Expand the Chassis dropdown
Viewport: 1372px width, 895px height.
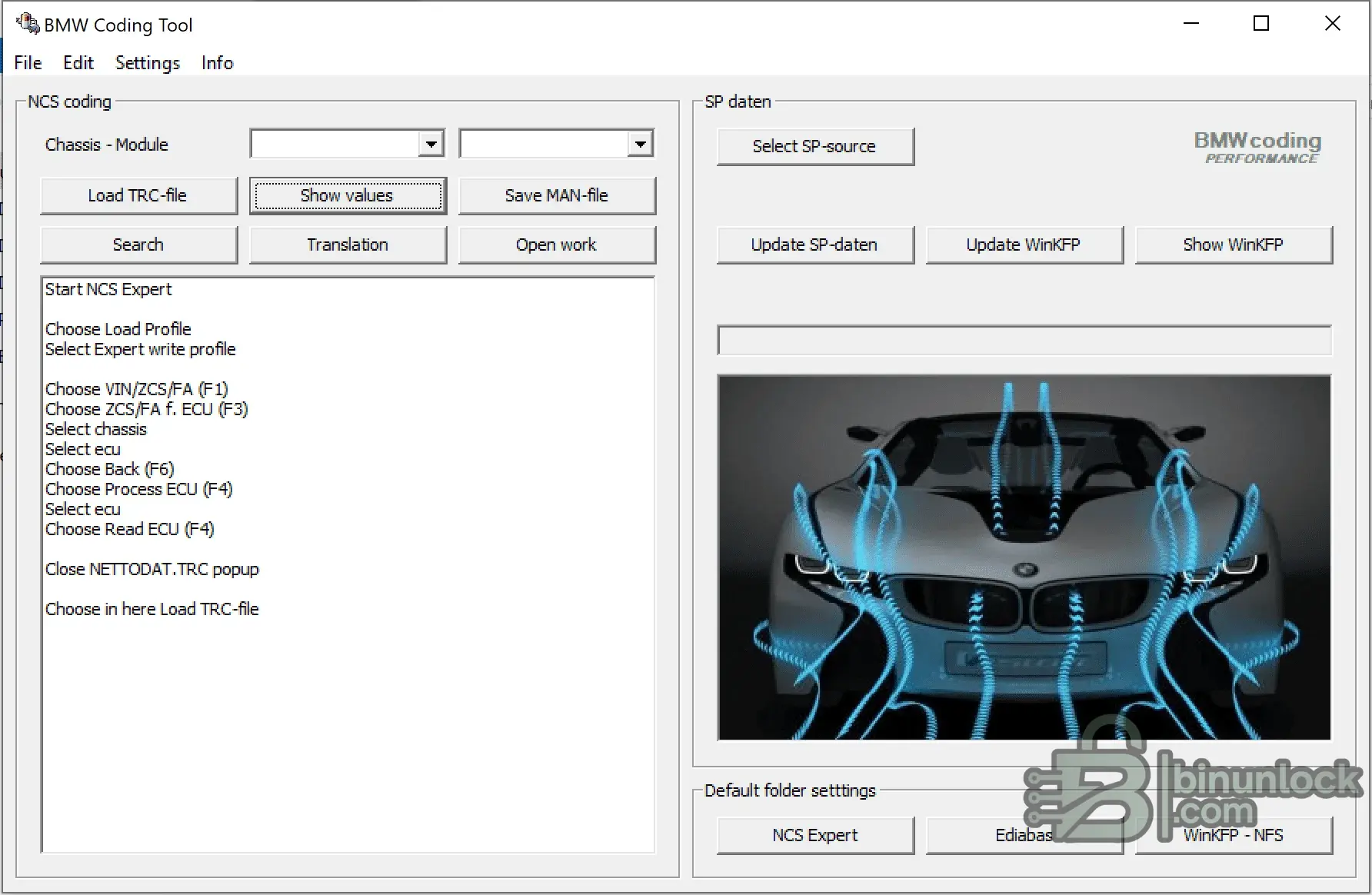click(431, 144)
